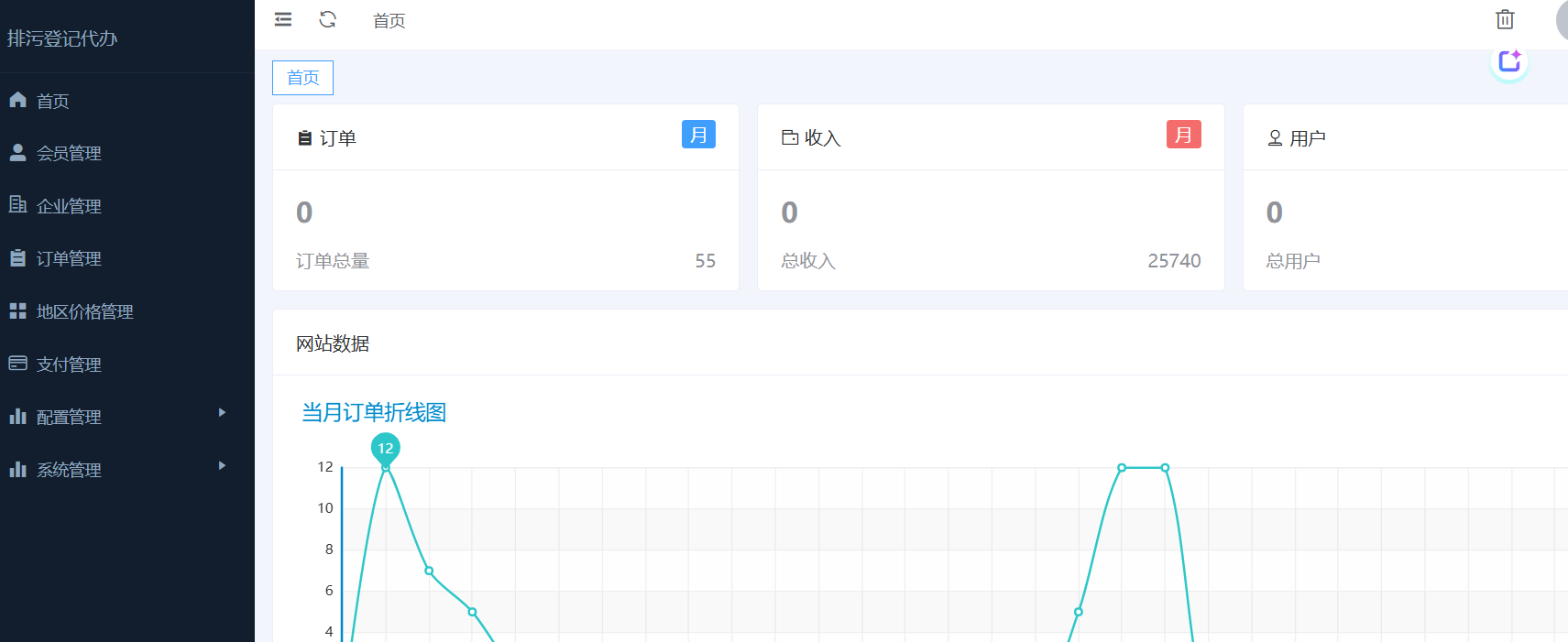Open 会员管理 from the sidebar menu
The width and height of the screenshot is (1568, 642).
click(69, 154)
